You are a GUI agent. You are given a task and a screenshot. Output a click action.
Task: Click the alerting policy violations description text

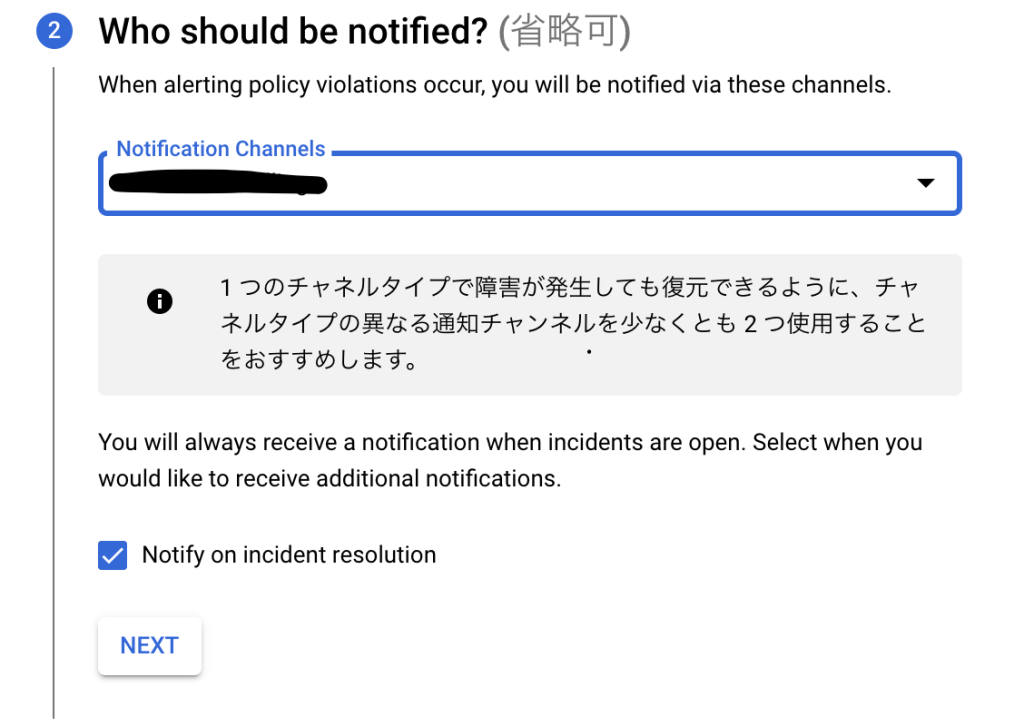pyautogui.click(x=494, y=85)
